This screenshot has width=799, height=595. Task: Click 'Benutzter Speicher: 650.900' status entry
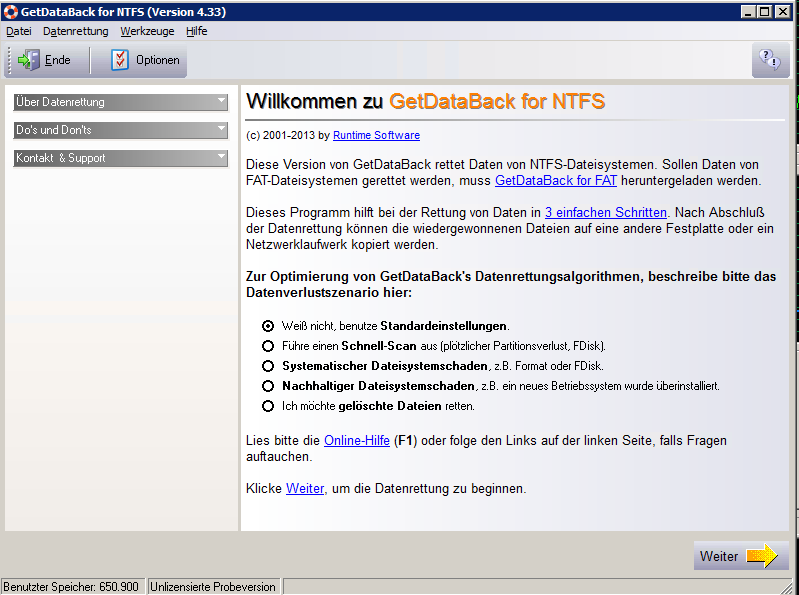click(x=72, y=587)
